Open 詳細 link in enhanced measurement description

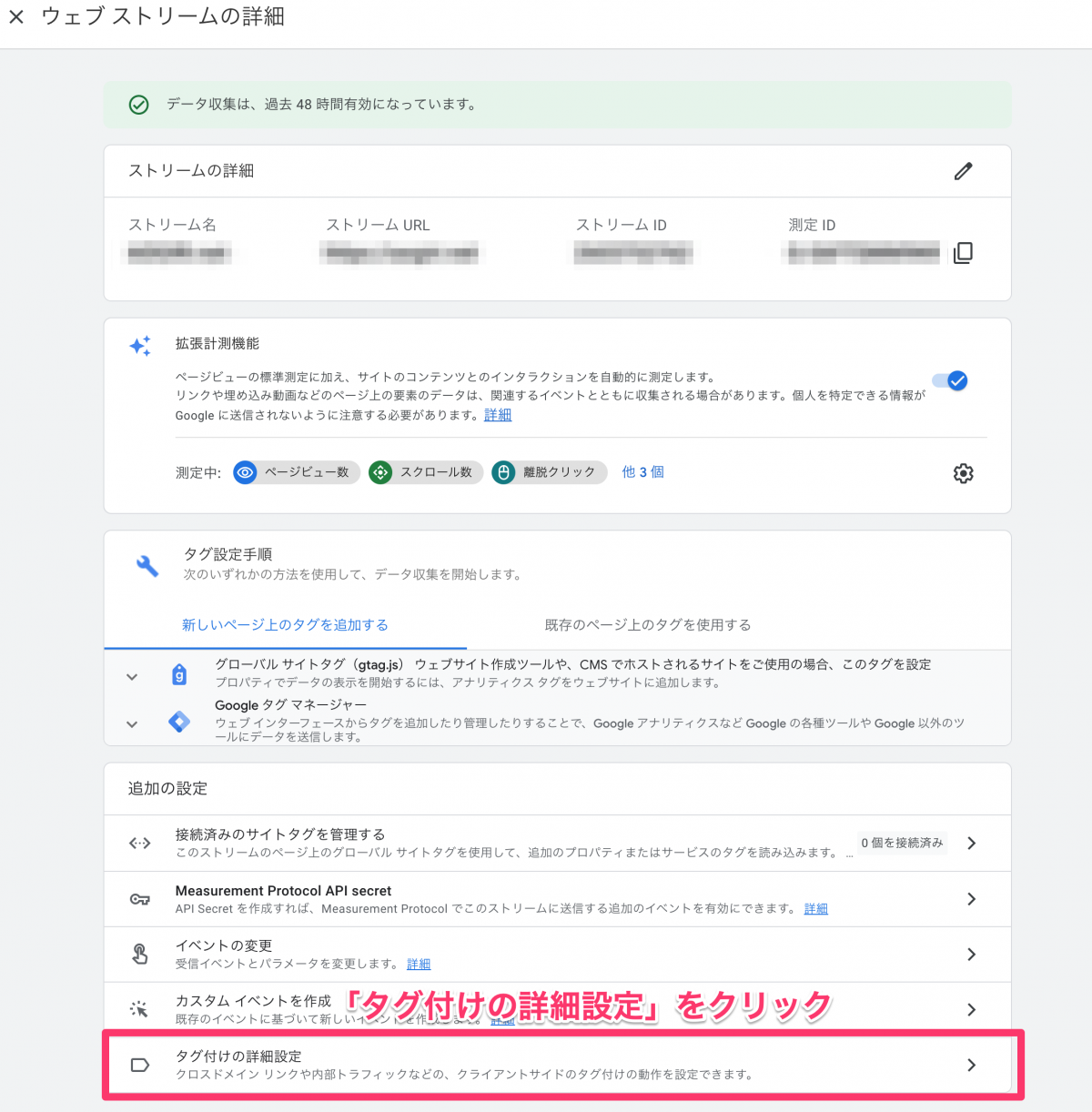coord(498,415)
